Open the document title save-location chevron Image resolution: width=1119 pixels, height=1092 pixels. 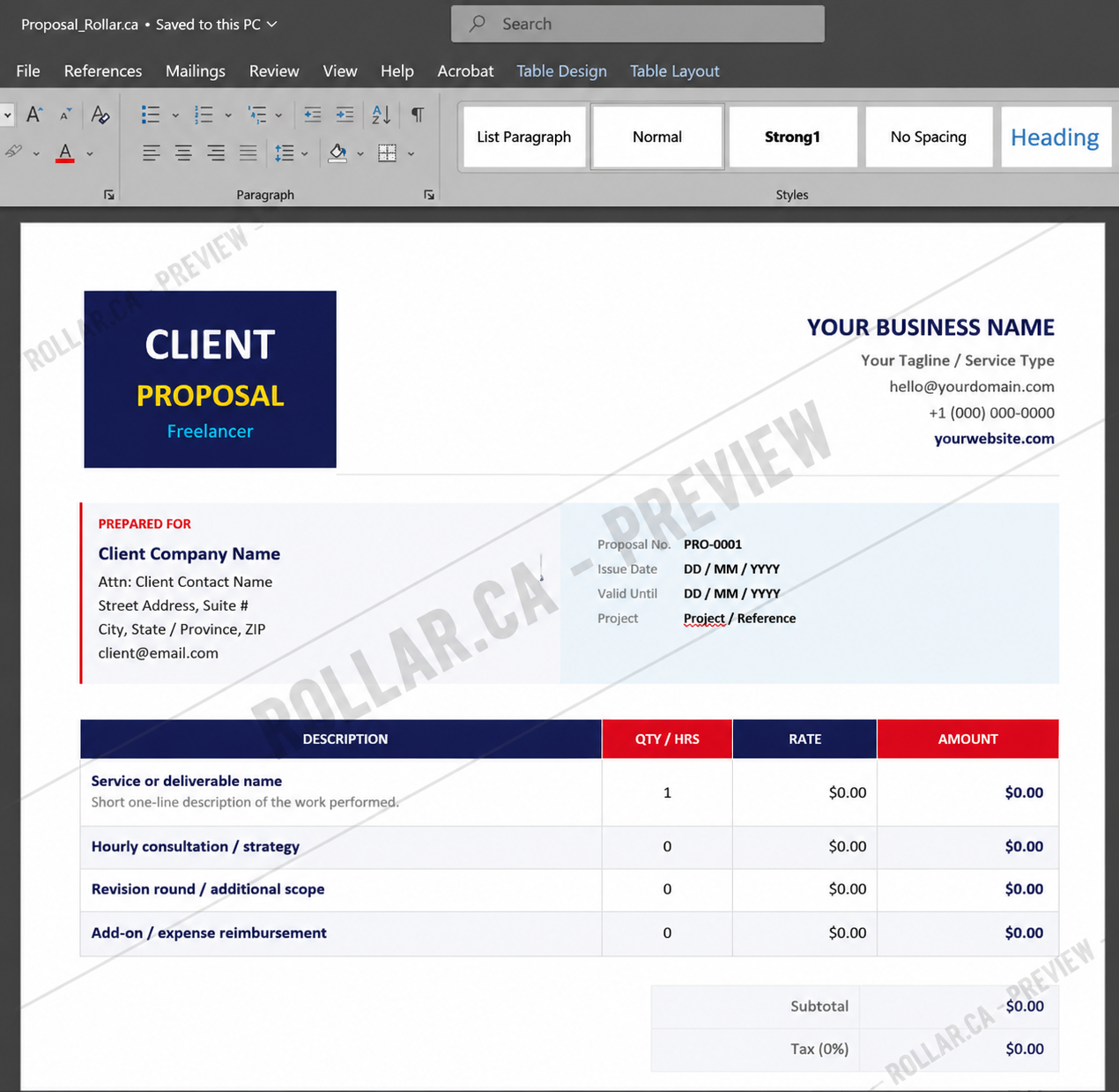pyautogui.click(x=272, y=24)
